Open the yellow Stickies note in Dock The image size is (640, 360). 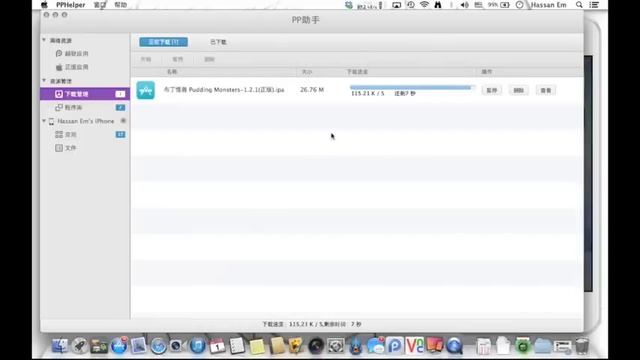pos(257,346)
